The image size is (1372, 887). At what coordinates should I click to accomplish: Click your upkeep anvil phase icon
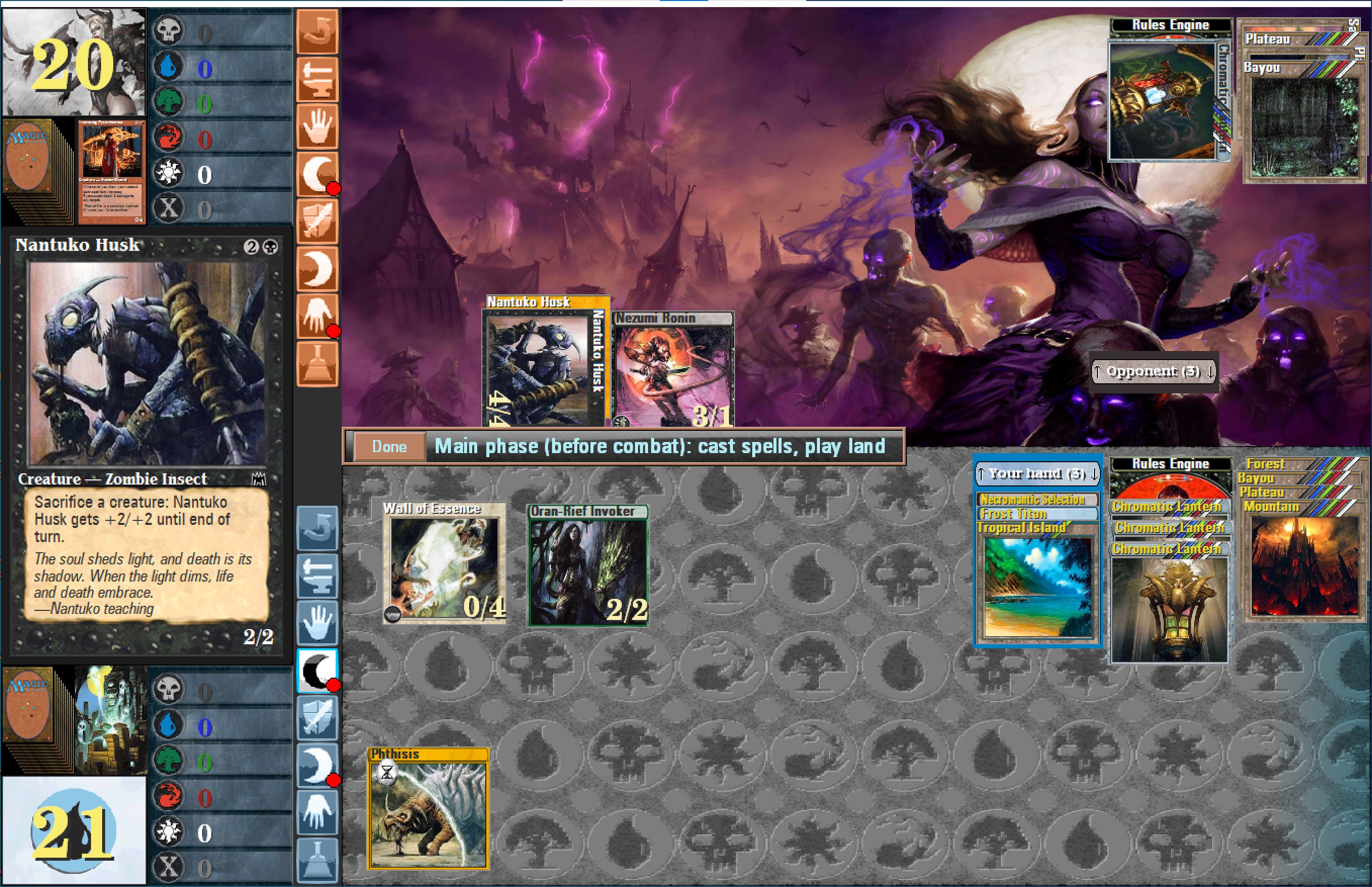pos(317,575)
